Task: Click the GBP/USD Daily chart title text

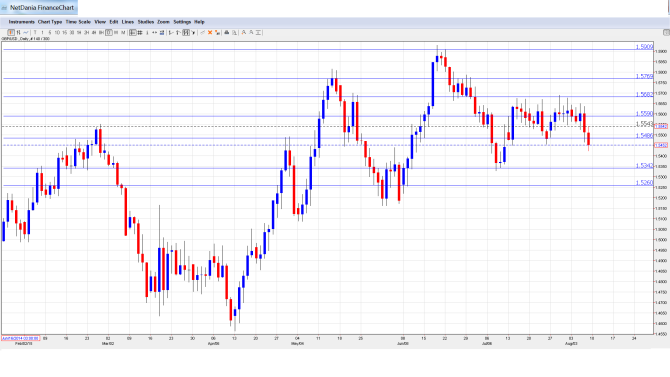Action: coord(26,38)
